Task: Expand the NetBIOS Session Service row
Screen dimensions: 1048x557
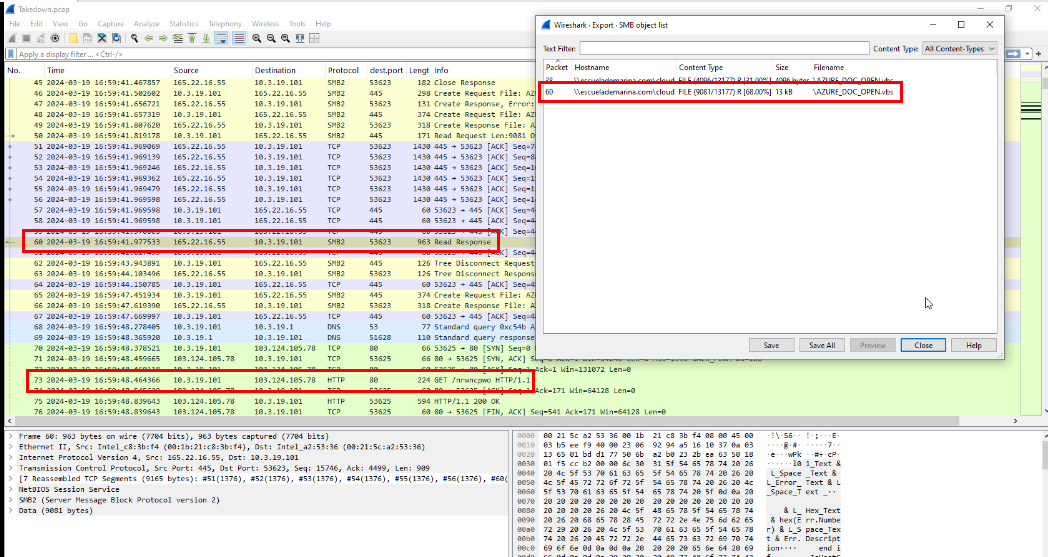Action: pyautogui.click(x=11, y=489)
